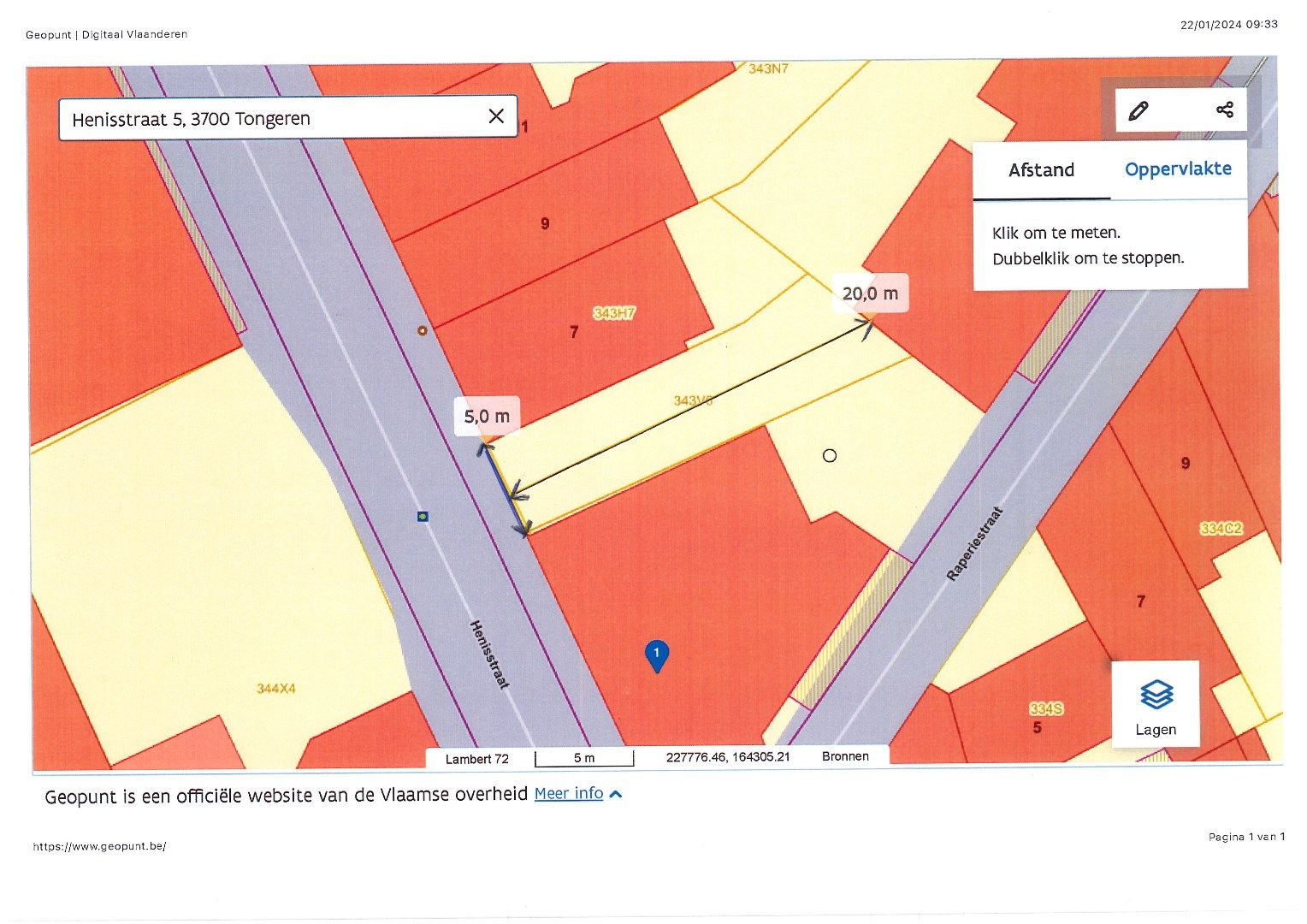
Task: Click the 5 m scale bar
Action: tap(584, 758)
